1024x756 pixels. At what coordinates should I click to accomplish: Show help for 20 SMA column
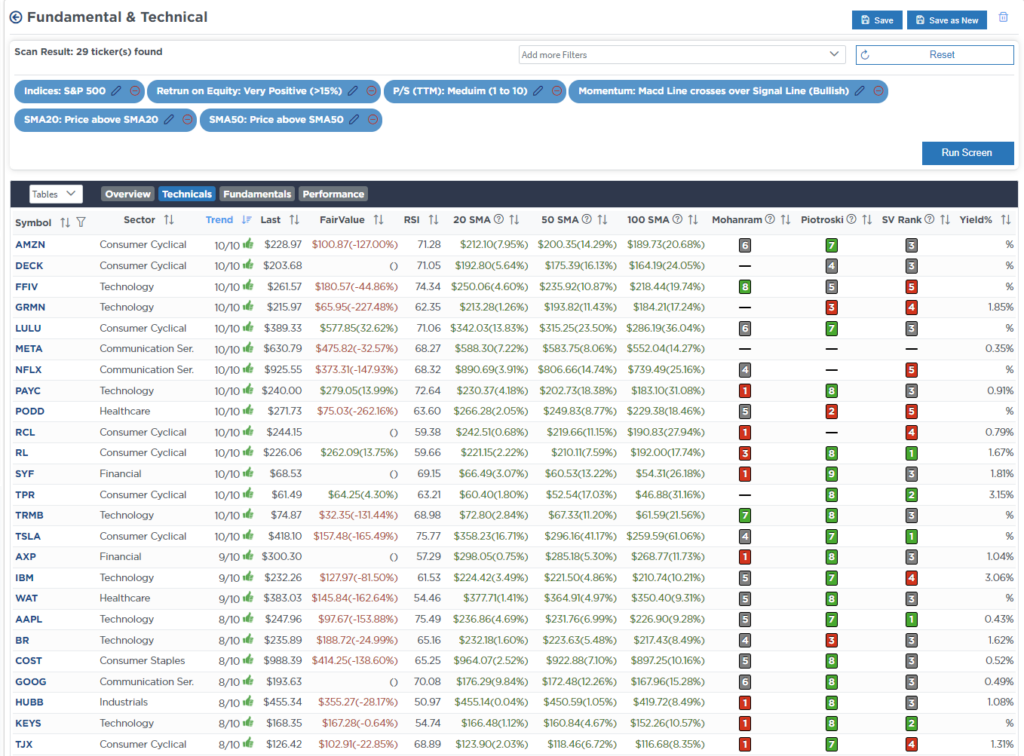[499, 219]
